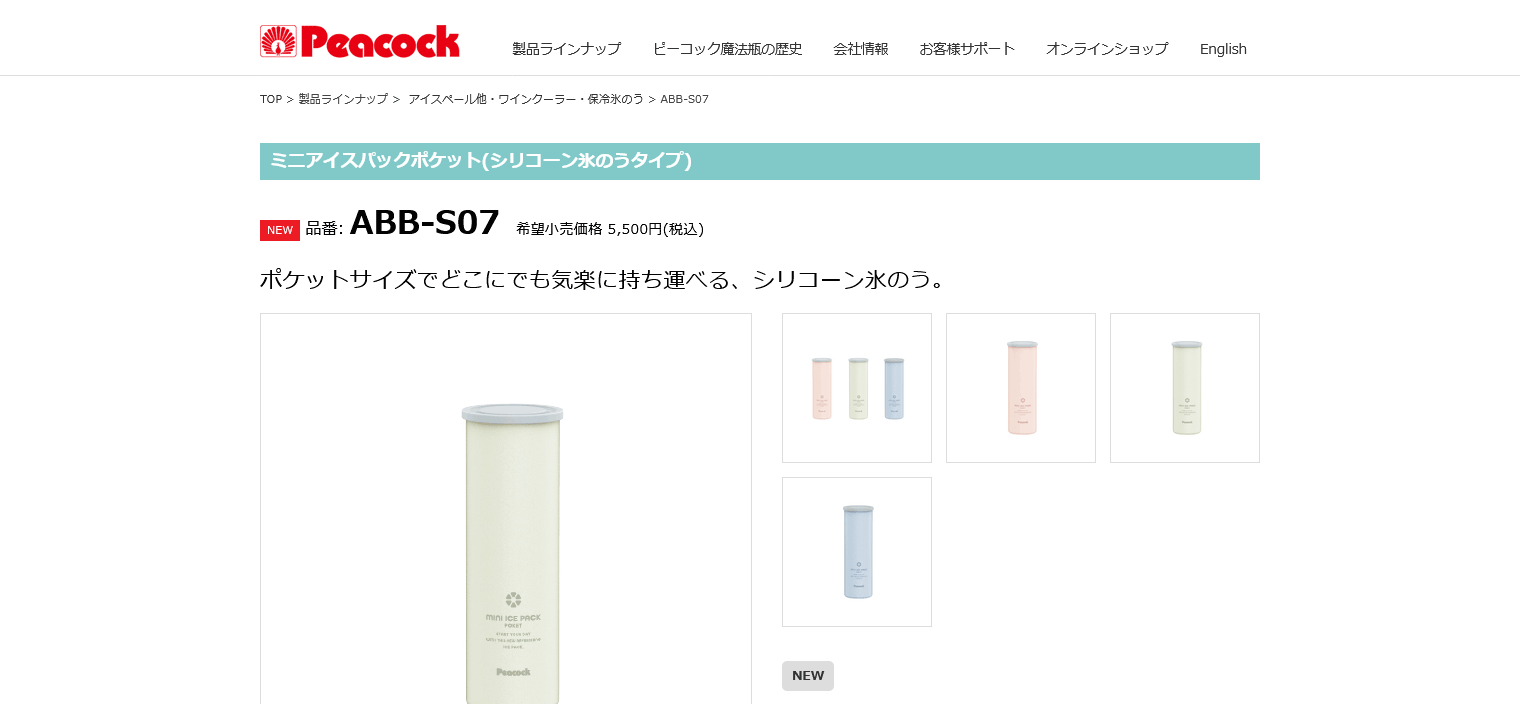Open ピーコック魔法瓶の歴史 in the navigation
The width and height of the screenshot is (1520, 704).
[727, 49]
